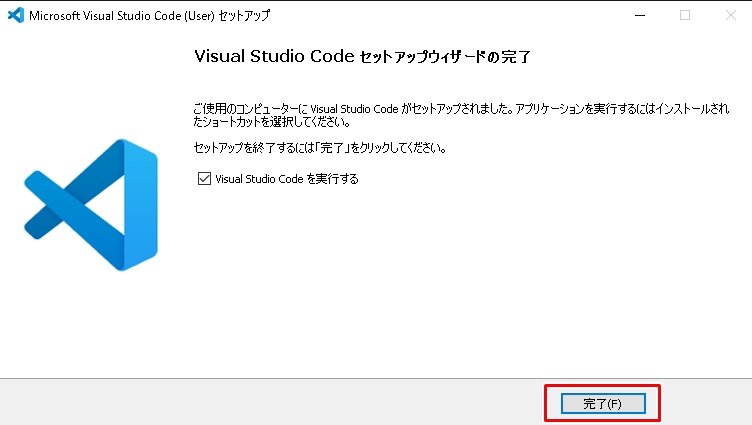Screen dimensions: 752x425
Task: Click the disabled maximize window button
Action: point(685,15)
